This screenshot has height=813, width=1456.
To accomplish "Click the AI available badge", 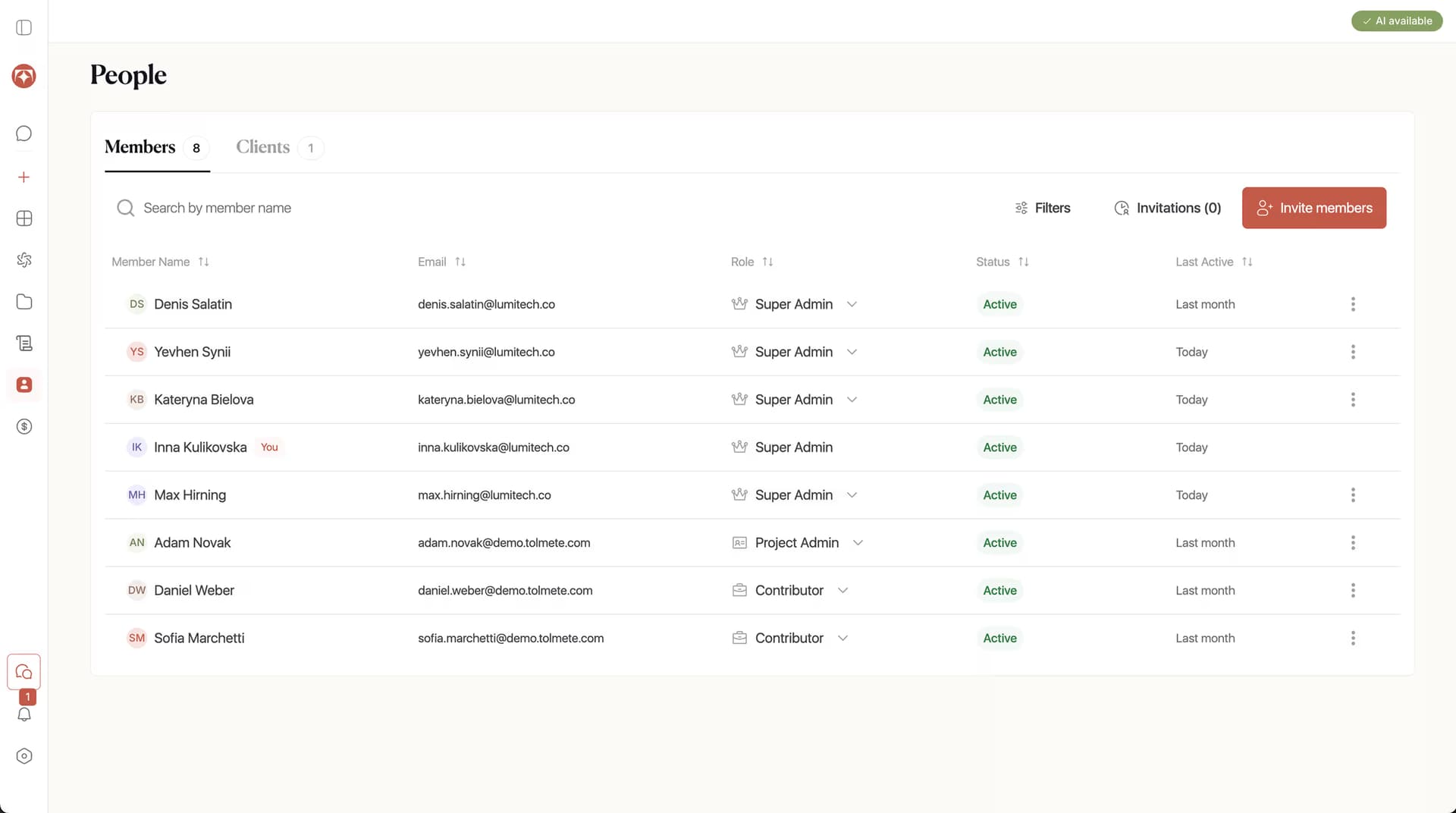I will 1397,21.
